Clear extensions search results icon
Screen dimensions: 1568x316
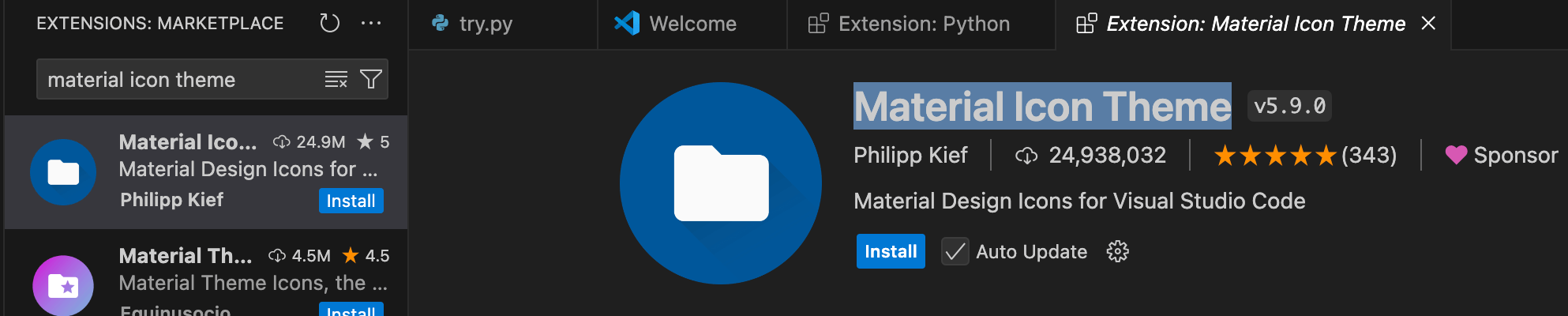[336, 79]
